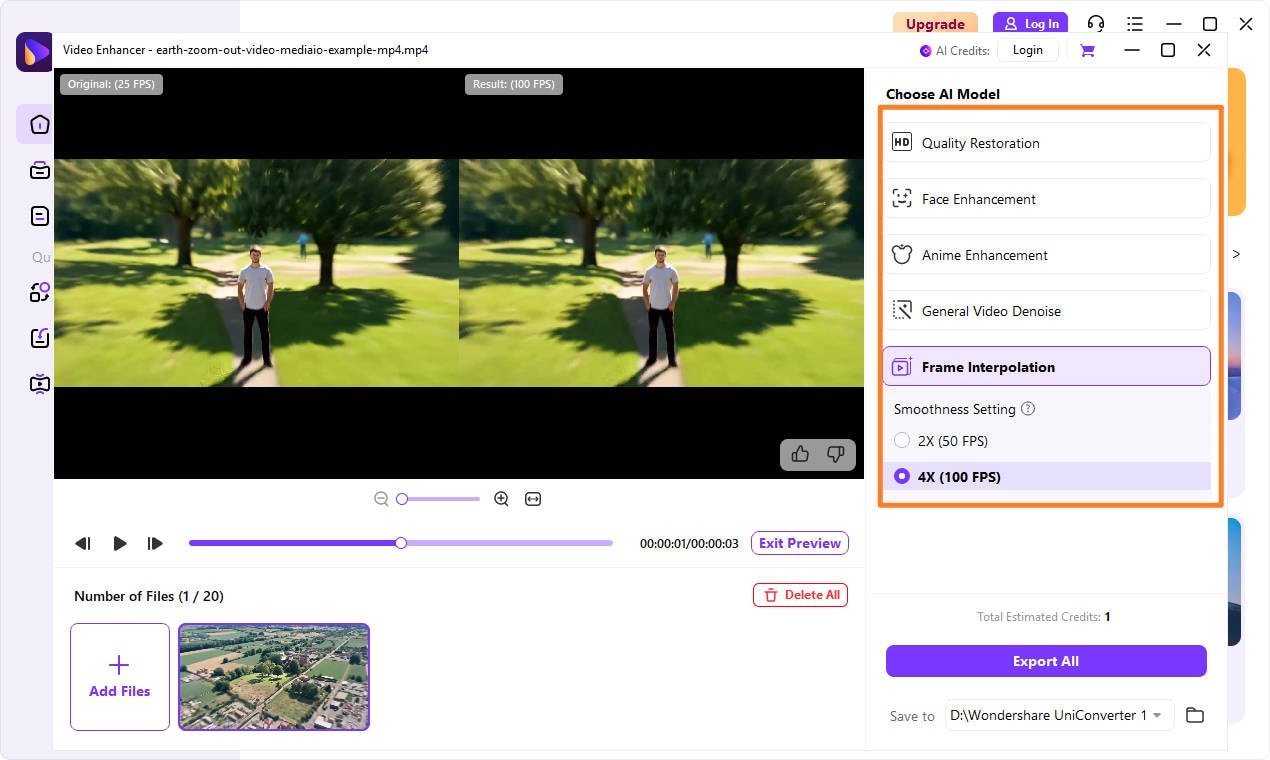Viewport: 1270px width, 760px height.
Task: Select the aerial video thumbnail
Action: click(274, 677)
